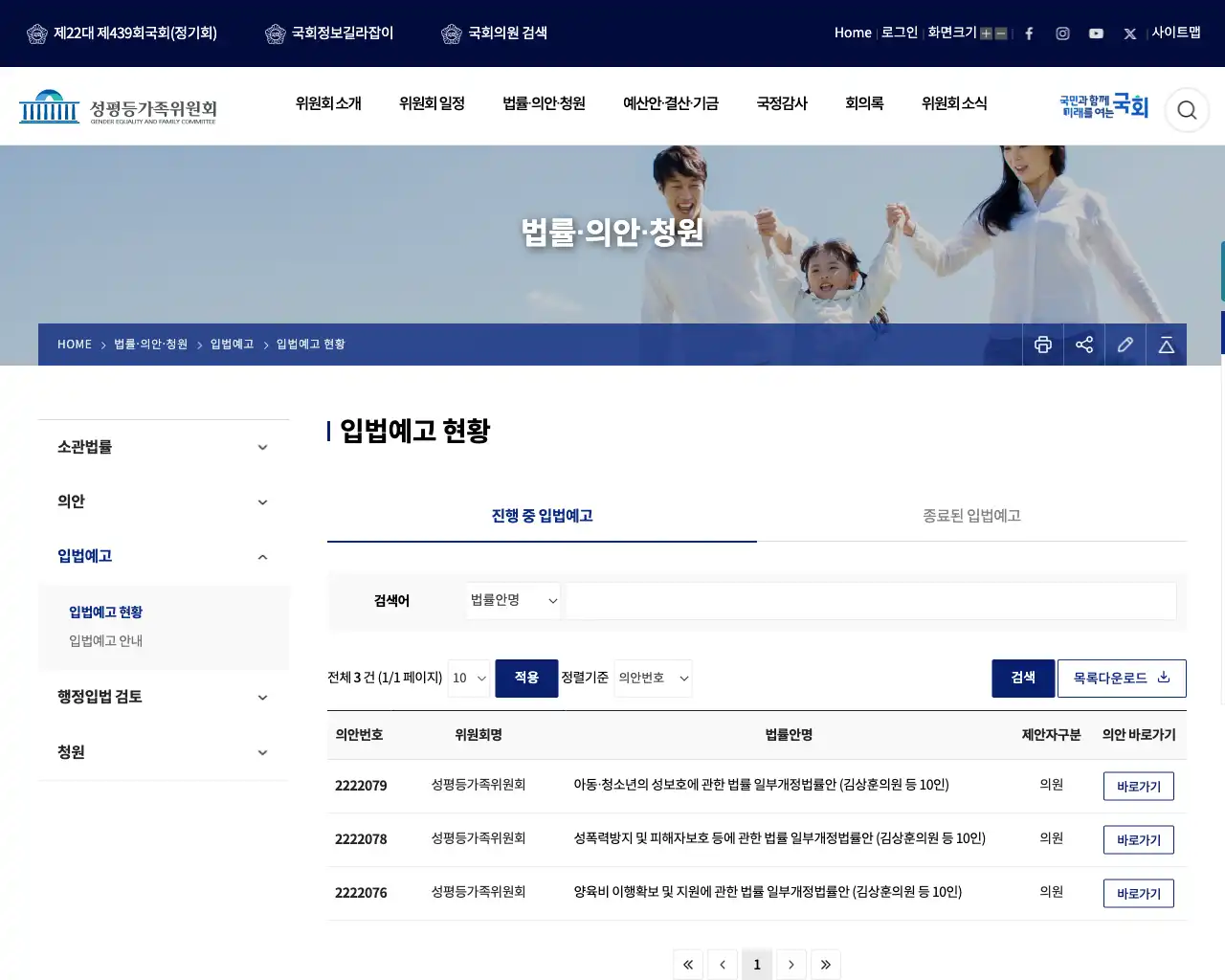Expand the 의안 sidebar section
Image resolution: width=1225 pixels, height=980 pixels.
164,501
